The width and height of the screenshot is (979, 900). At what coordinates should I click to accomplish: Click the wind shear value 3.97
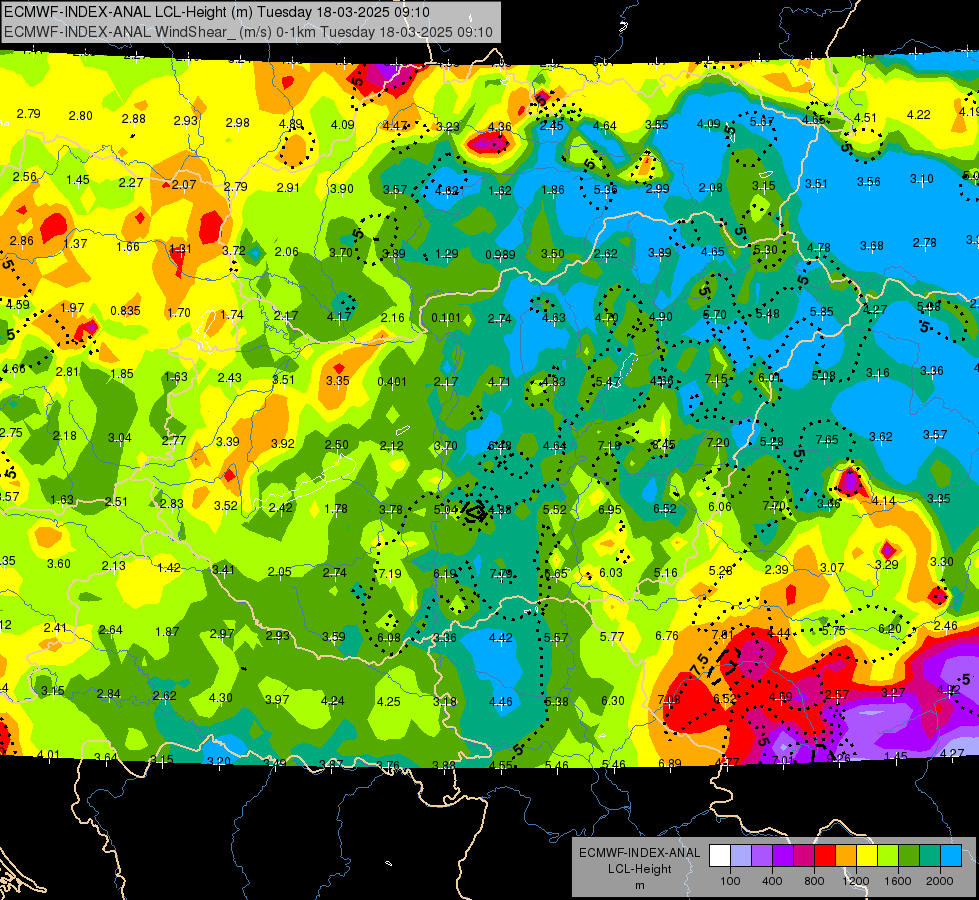click(x=277, y=699)
